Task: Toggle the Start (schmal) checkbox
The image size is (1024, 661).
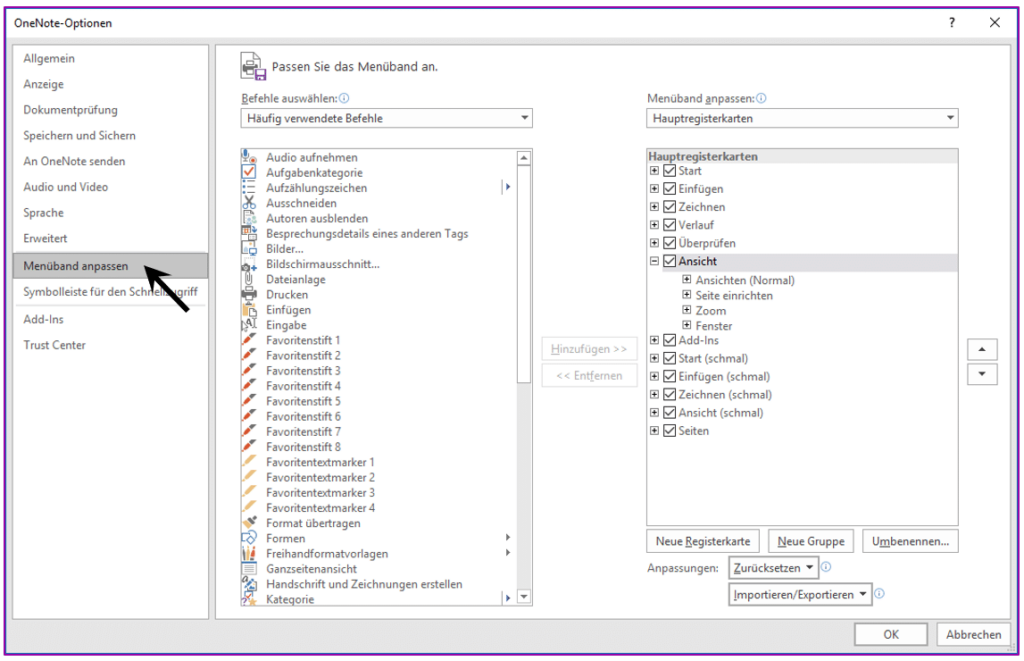Action: (x=669, y=358)
